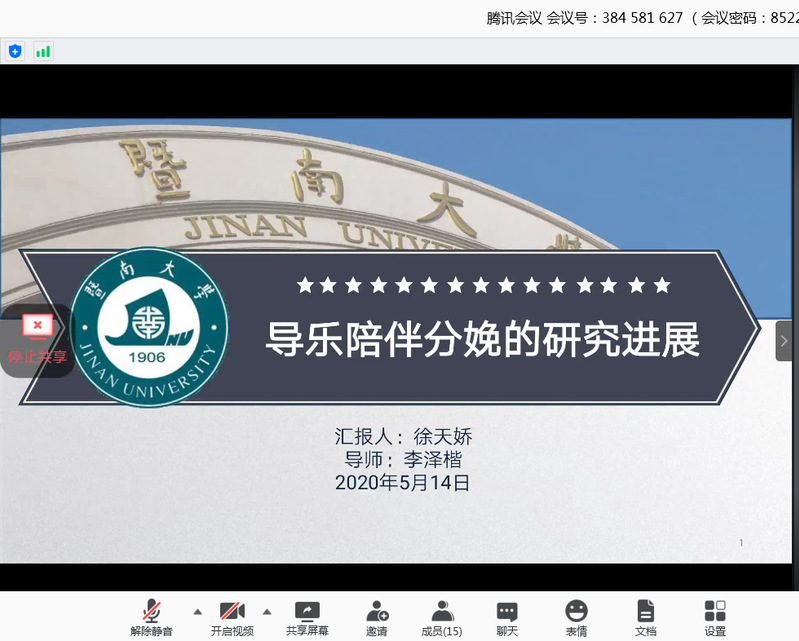Click the 停止共享 stop sharing button
The height and width of the screenshot is (641, 799).
(38, 340)
